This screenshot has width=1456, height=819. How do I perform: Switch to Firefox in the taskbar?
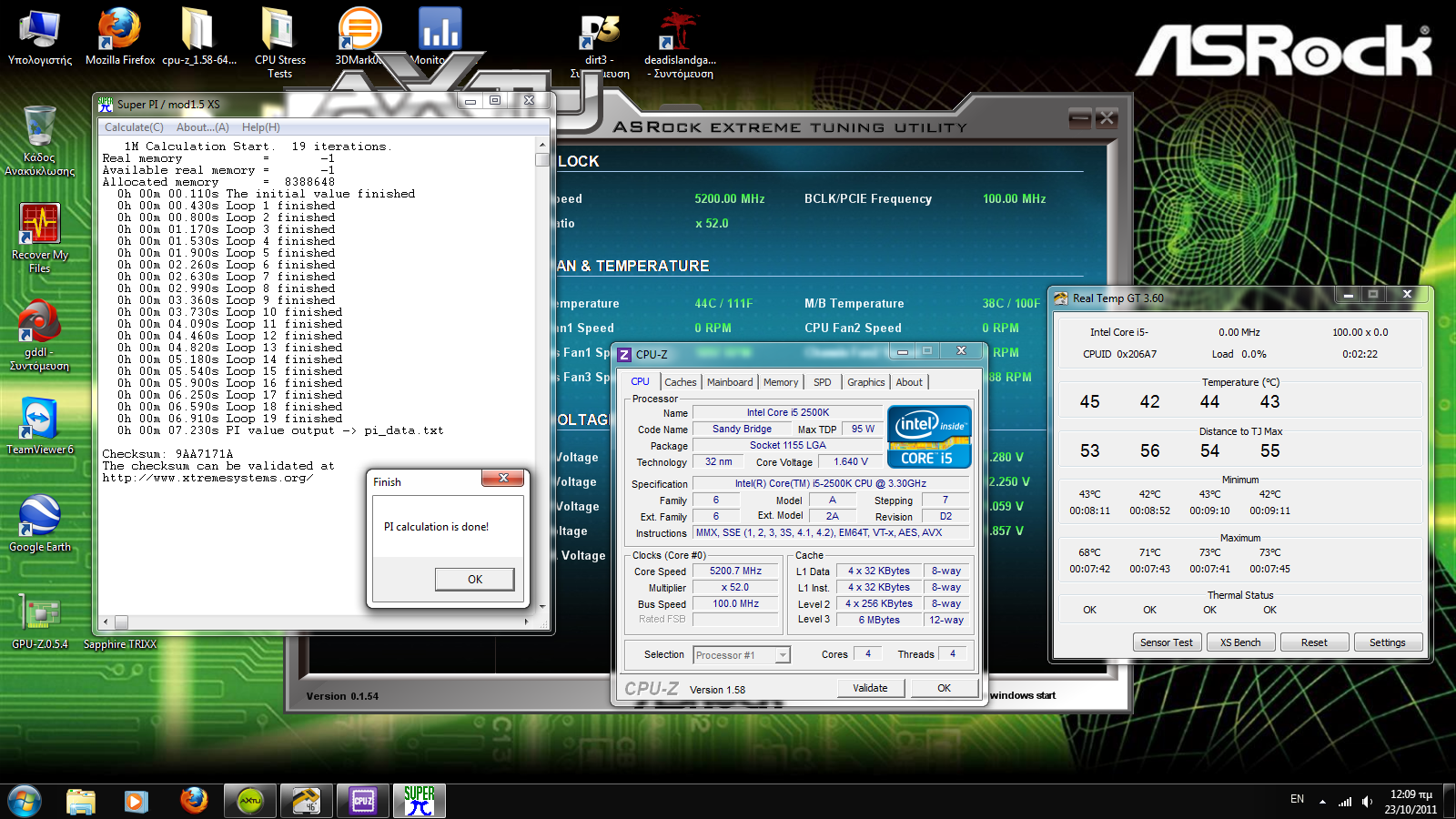point(194,801)
